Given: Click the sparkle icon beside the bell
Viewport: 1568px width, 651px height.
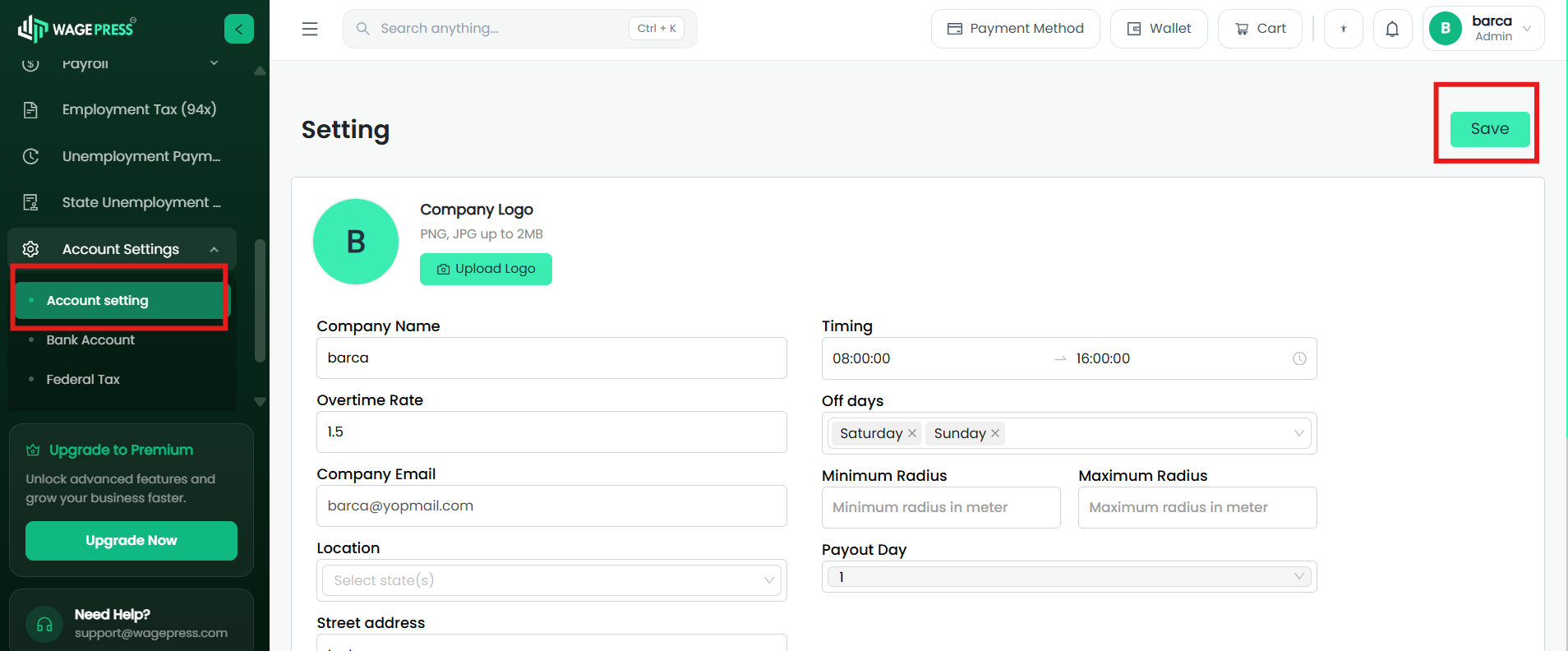Looking at the screenshot, I should point(1344,29).
